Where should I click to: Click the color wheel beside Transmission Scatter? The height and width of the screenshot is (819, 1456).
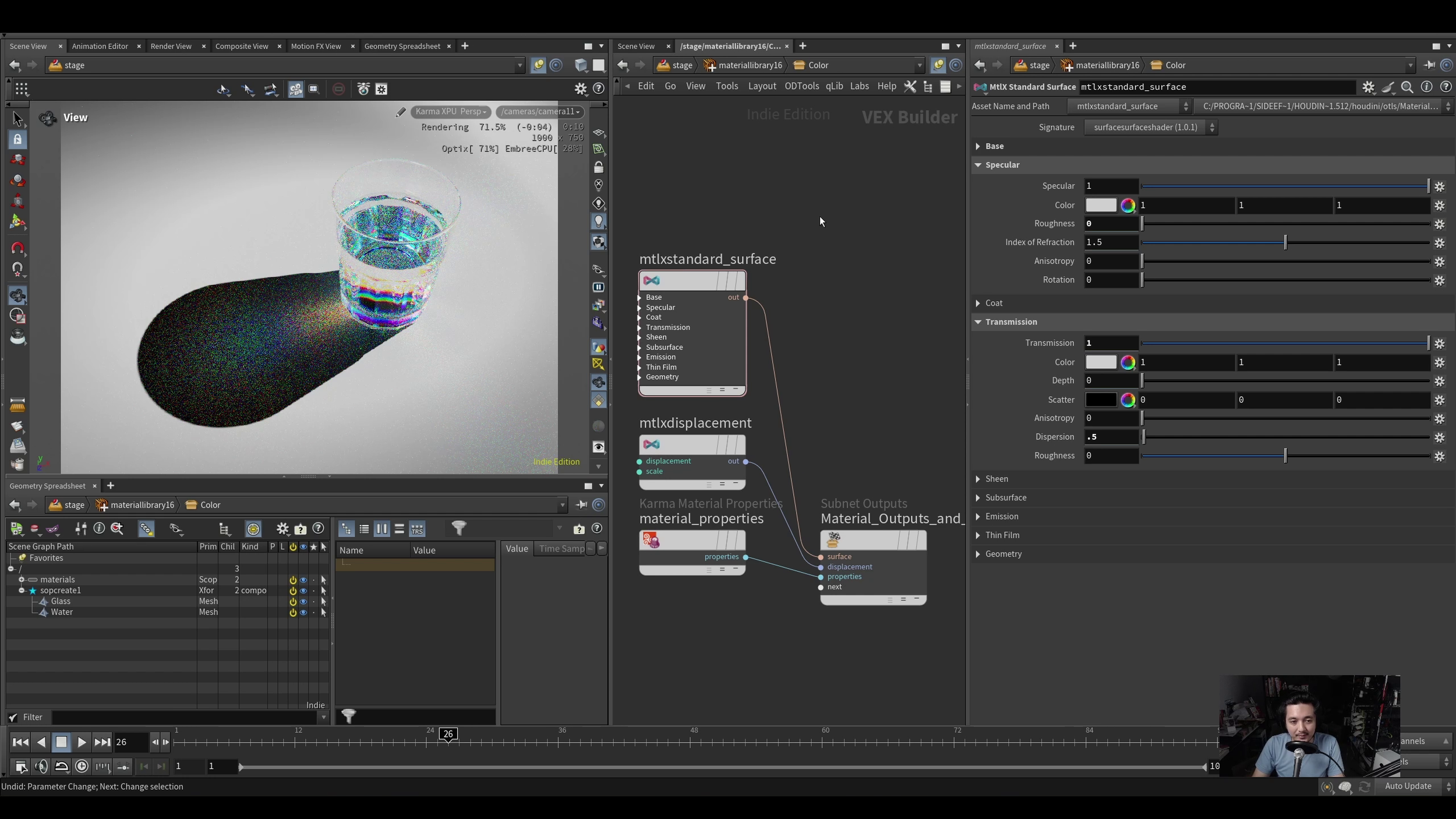1128,400
